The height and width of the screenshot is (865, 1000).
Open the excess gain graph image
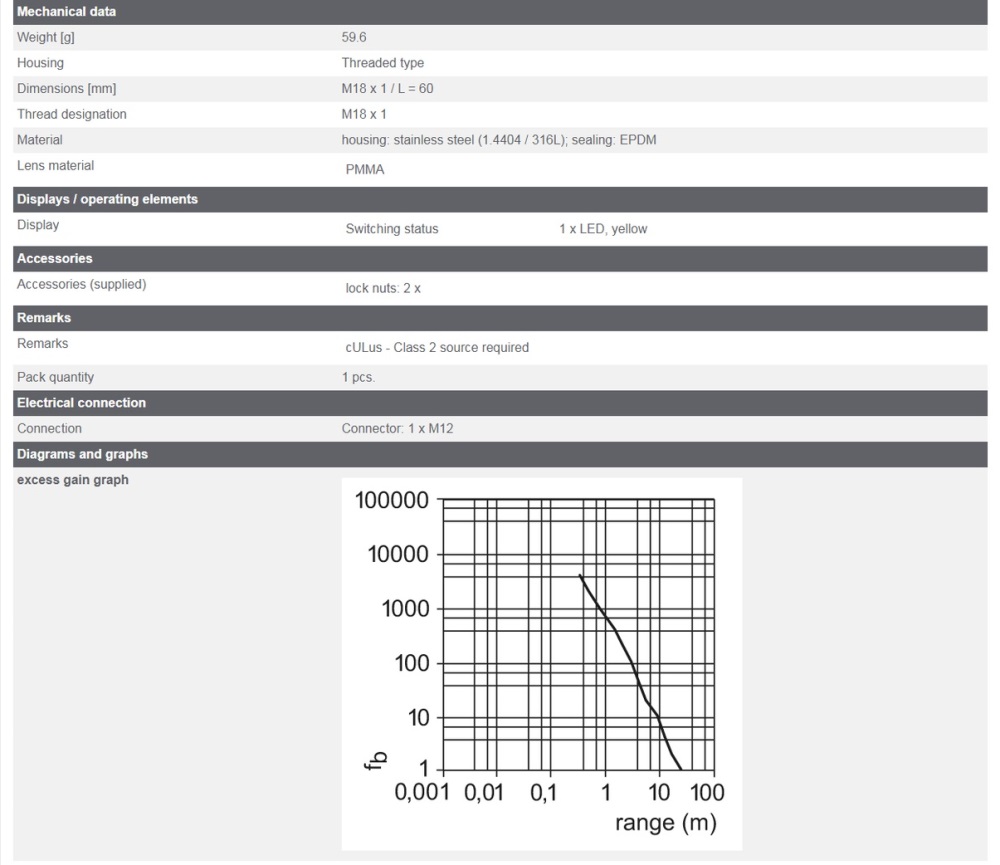pos(541,663)
